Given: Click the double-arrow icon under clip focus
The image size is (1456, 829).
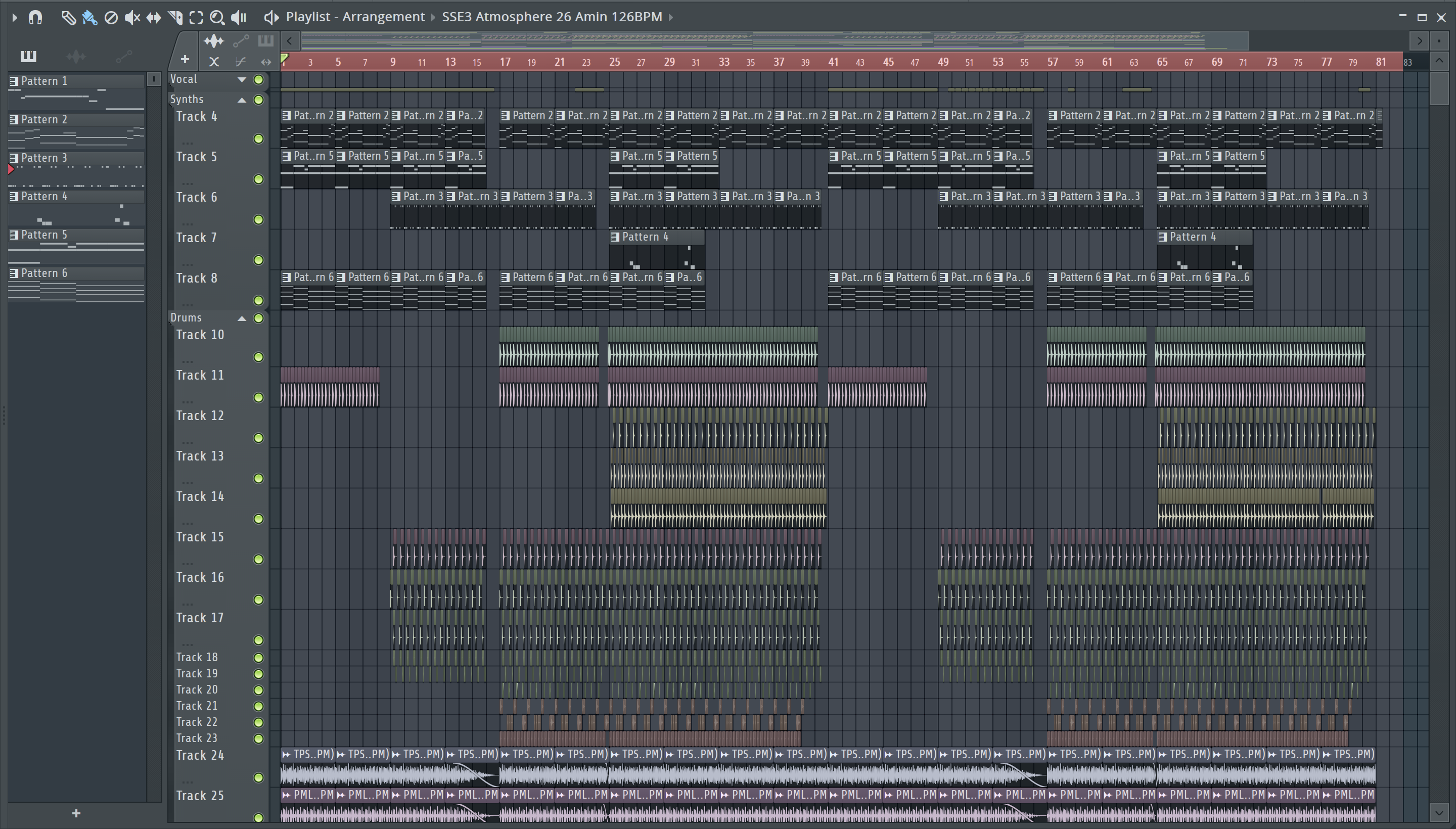Looking at the screenshot, I should click(x=266, y=62).
